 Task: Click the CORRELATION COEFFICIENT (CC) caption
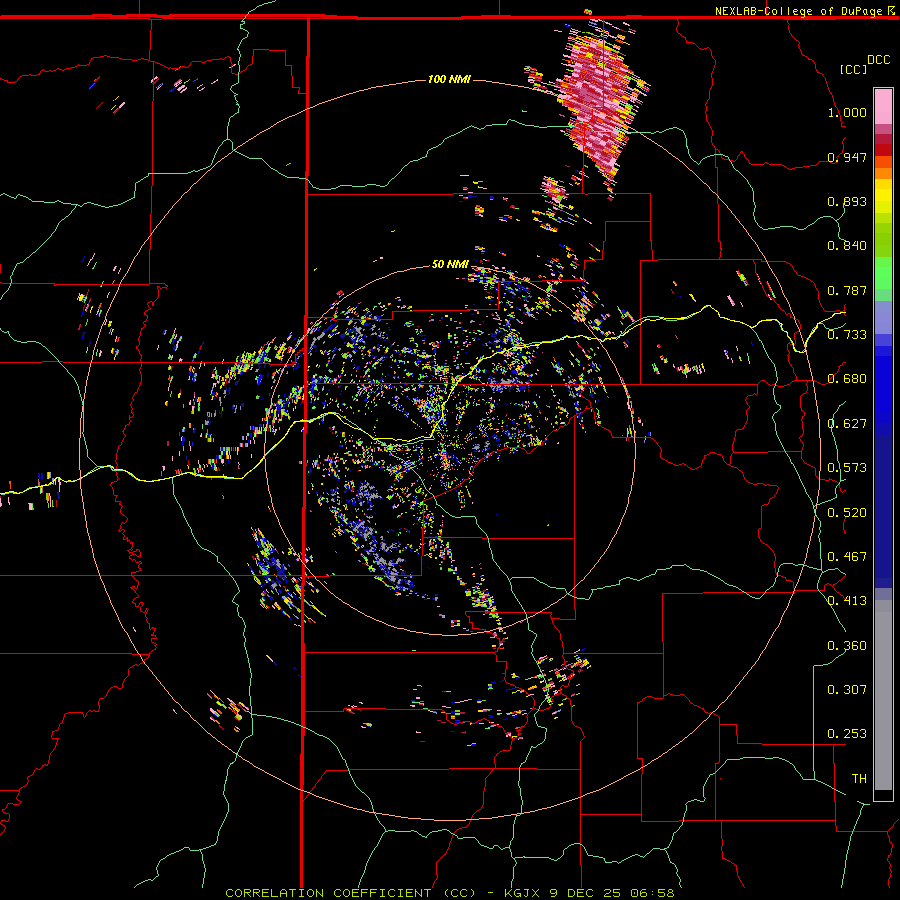(350, 893)
